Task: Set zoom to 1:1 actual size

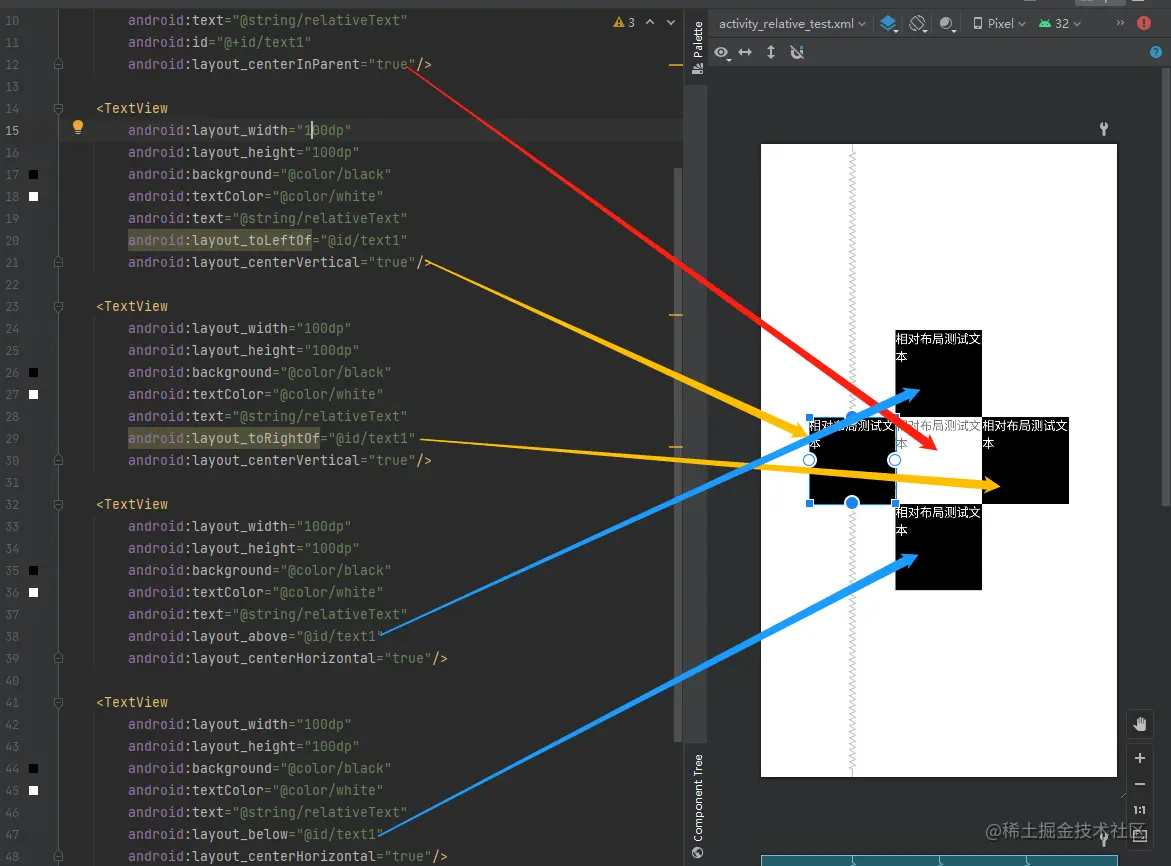Action: click(x=1140, y=810)
